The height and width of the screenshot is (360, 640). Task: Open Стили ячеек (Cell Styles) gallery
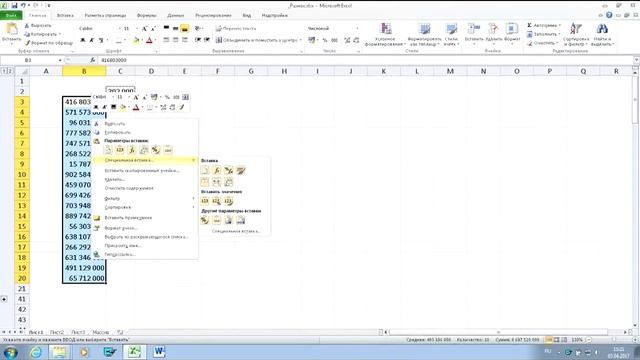coord(451,34)
